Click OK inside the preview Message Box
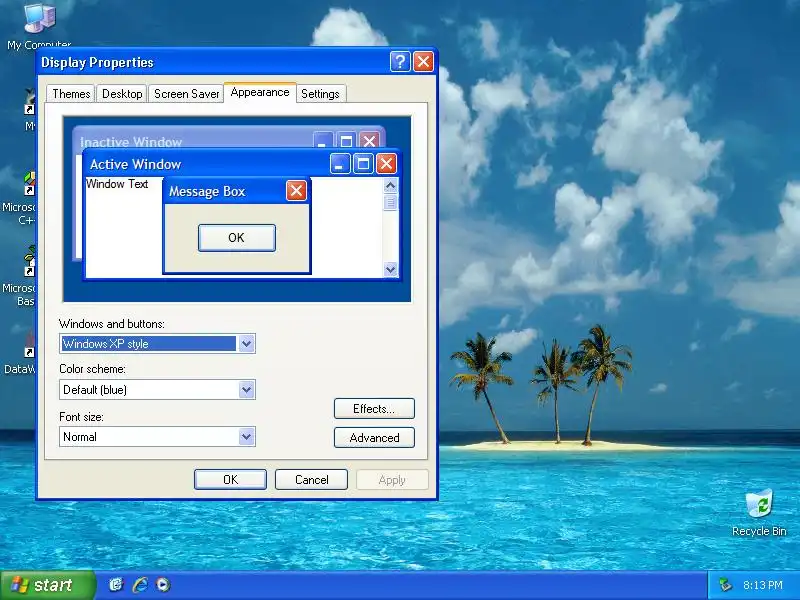The image size is (800, 600). (237, 238)
